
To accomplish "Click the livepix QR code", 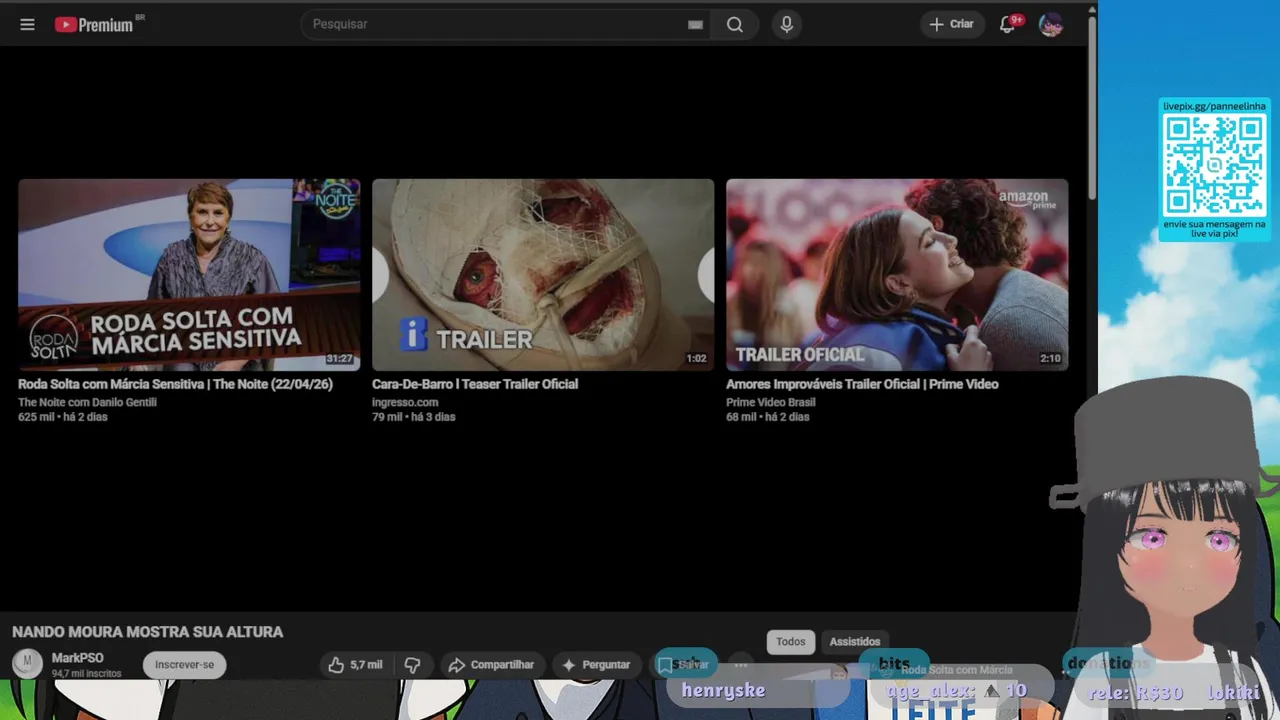I will pos(1214,163).
